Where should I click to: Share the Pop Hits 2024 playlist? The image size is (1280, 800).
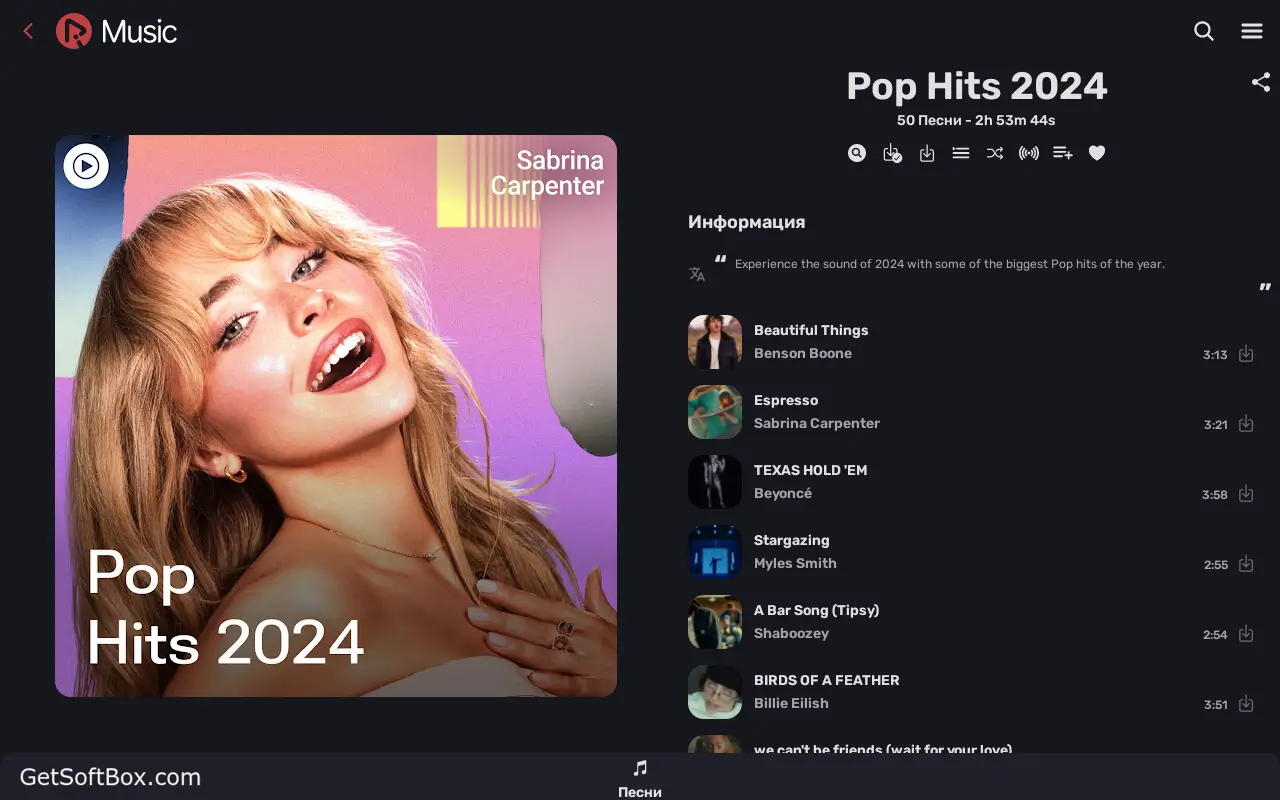coord(1260,83)
